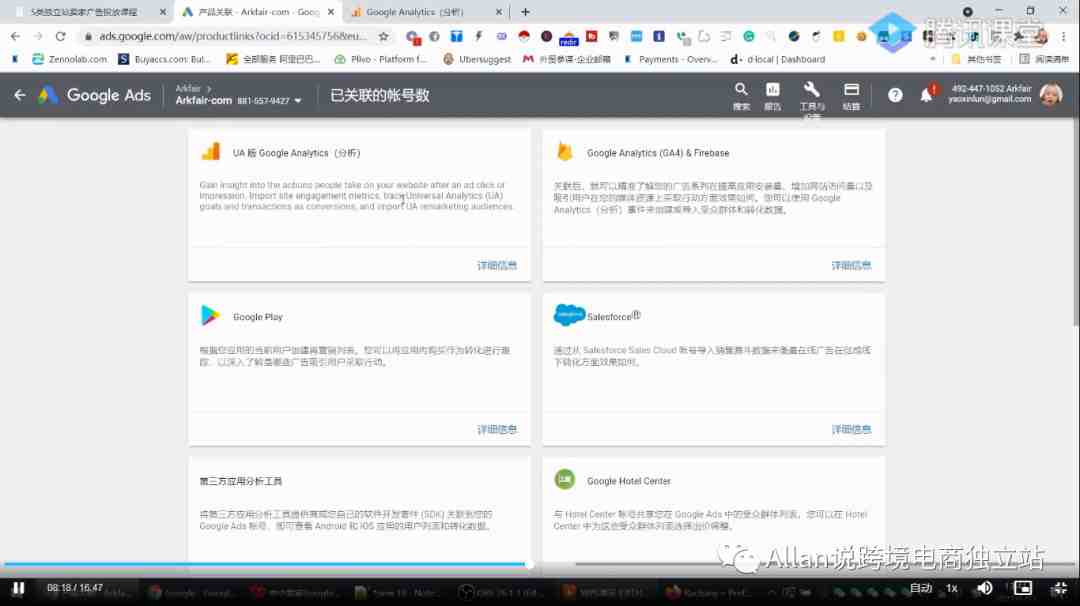Image resolution: width=1080 pixels, height=606 pixels.
Task: Switch to the Google Analytics tab
Action: [x=426, y=12]
